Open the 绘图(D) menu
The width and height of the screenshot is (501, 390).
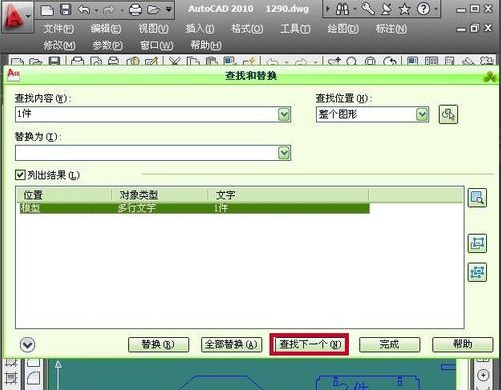click(343, 29)
